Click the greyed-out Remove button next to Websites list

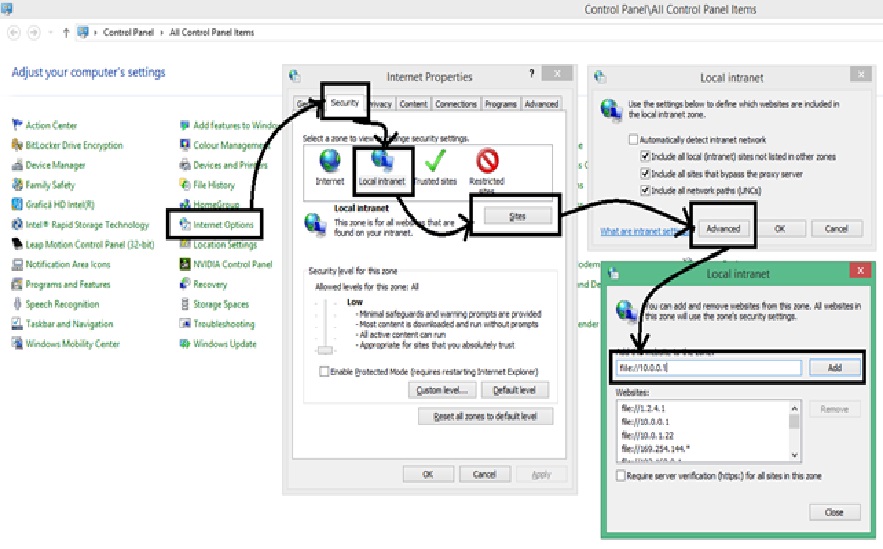[x=835, y=409]
